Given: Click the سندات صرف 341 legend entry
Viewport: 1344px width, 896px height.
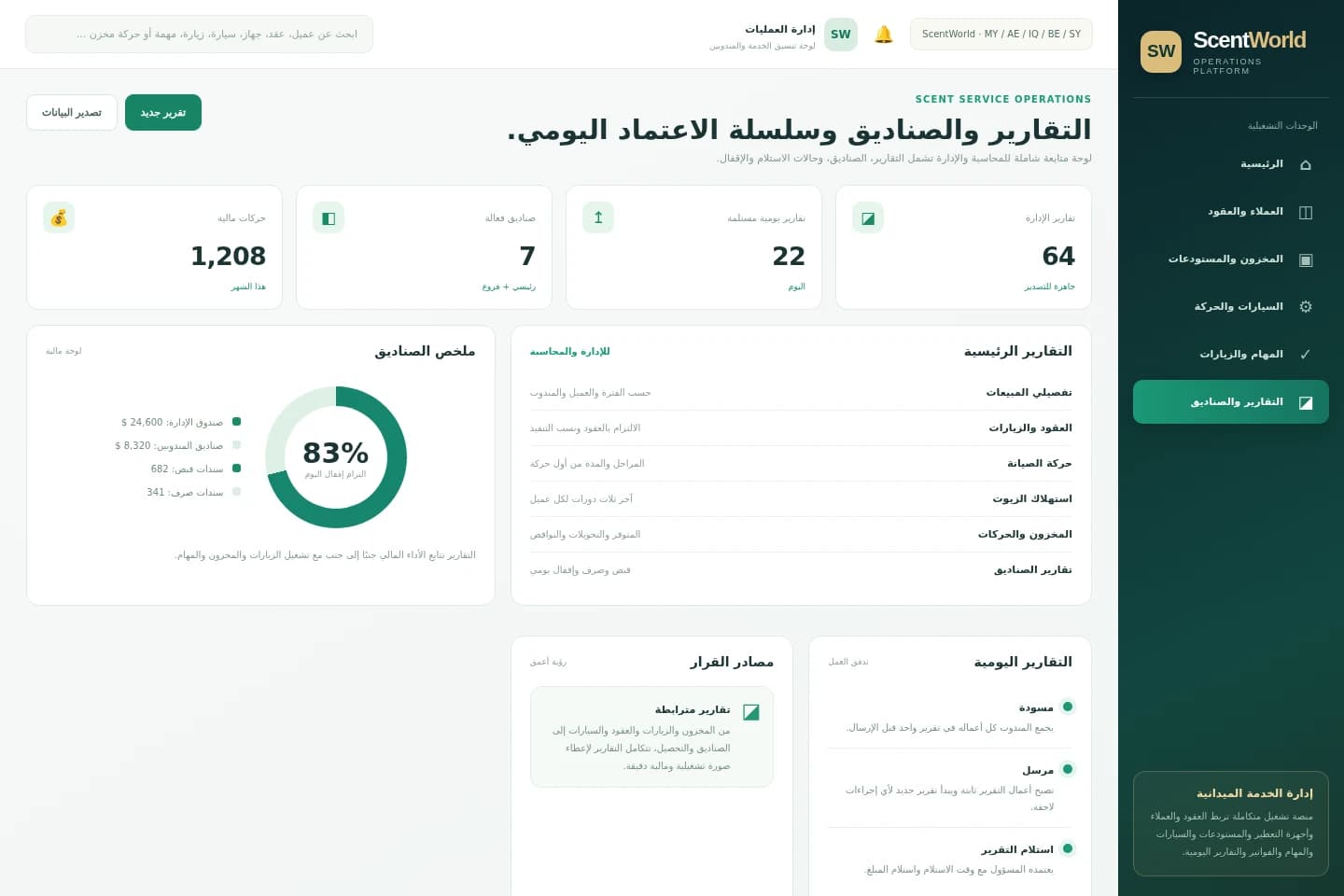Looking at the screenshot, I should pyautogui.click(x=193, y=492).
